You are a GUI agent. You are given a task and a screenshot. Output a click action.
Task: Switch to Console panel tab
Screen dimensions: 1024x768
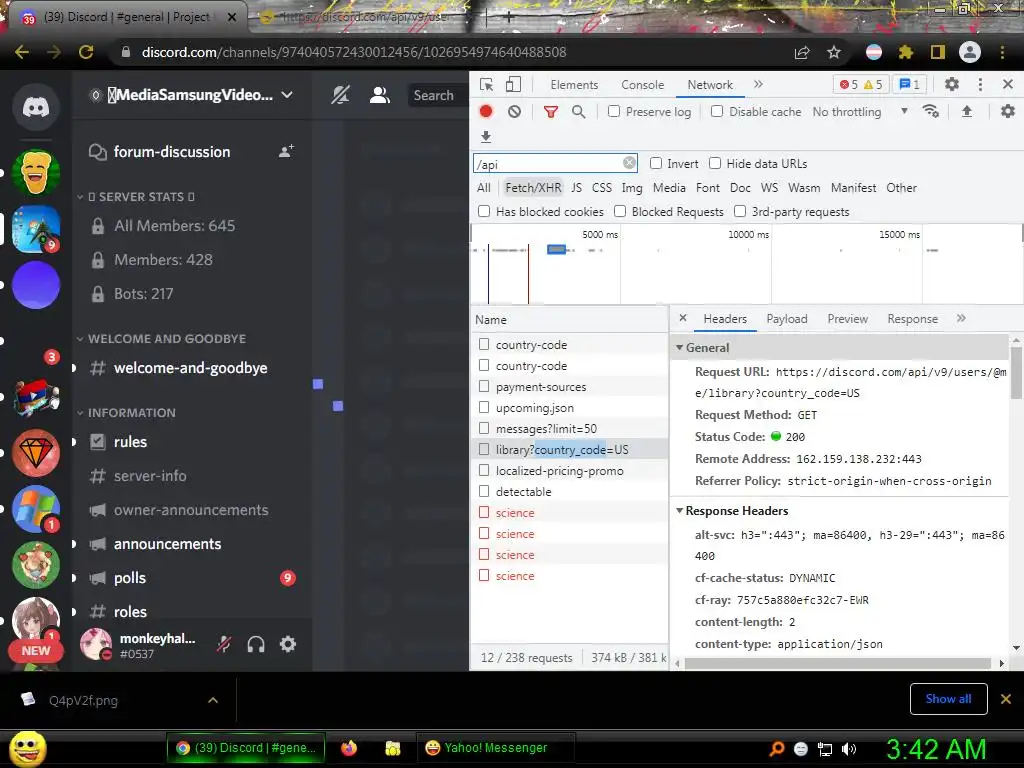[x=643, y=85]
